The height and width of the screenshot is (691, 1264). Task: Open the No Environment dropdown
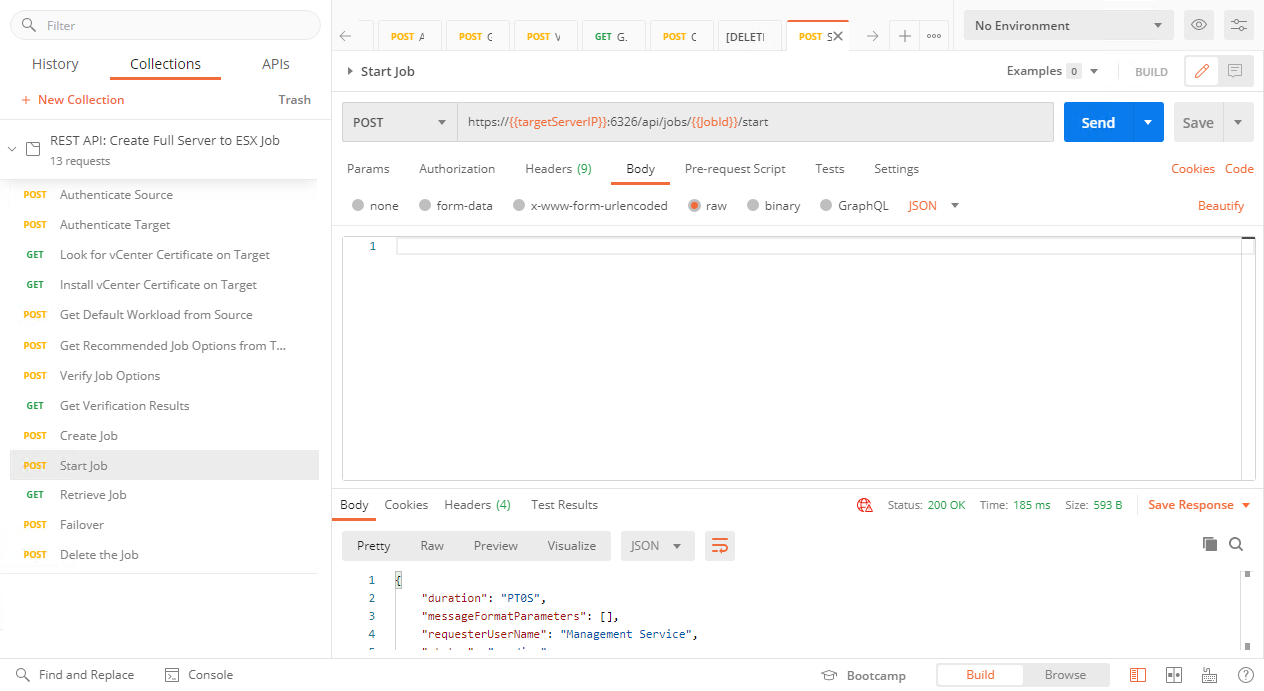[1069, 25]
